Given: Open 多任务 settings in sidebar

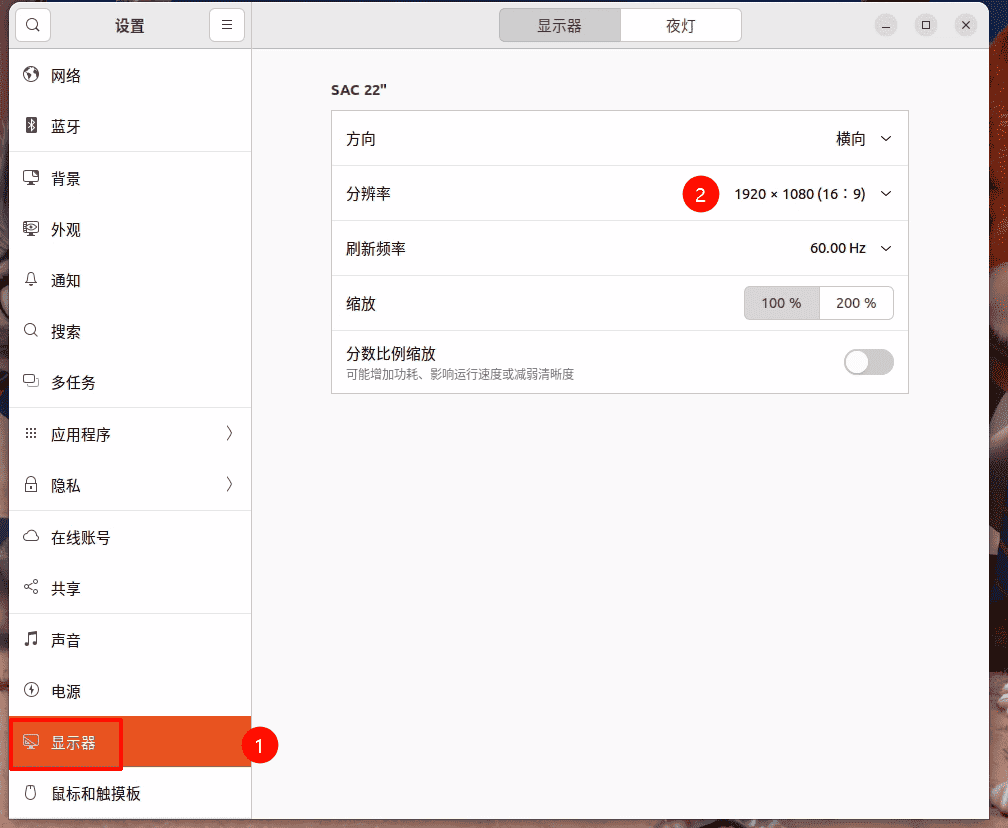Looking at the screenshot, I should point(130,382).
